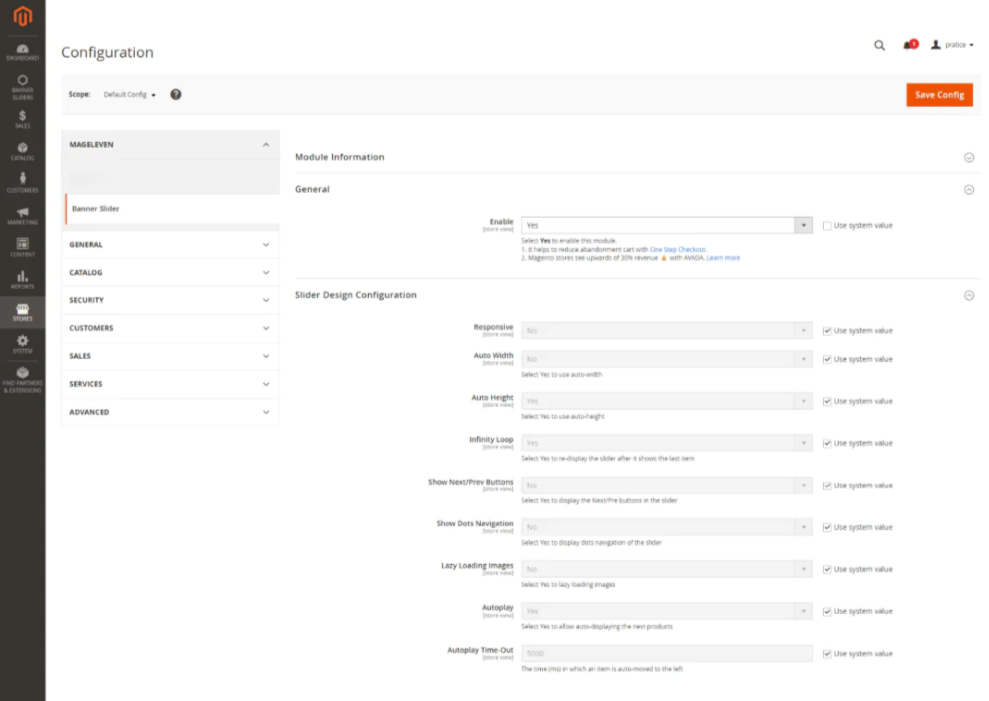The image size is (989, 701).
Task: Go to Sales sidebar icon
Action: point(22,119)
